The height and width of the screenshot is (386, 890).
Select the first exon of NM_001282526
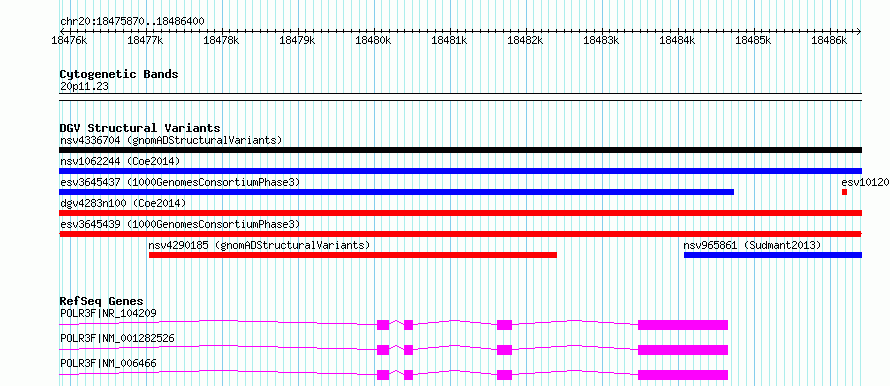(383, 350)
